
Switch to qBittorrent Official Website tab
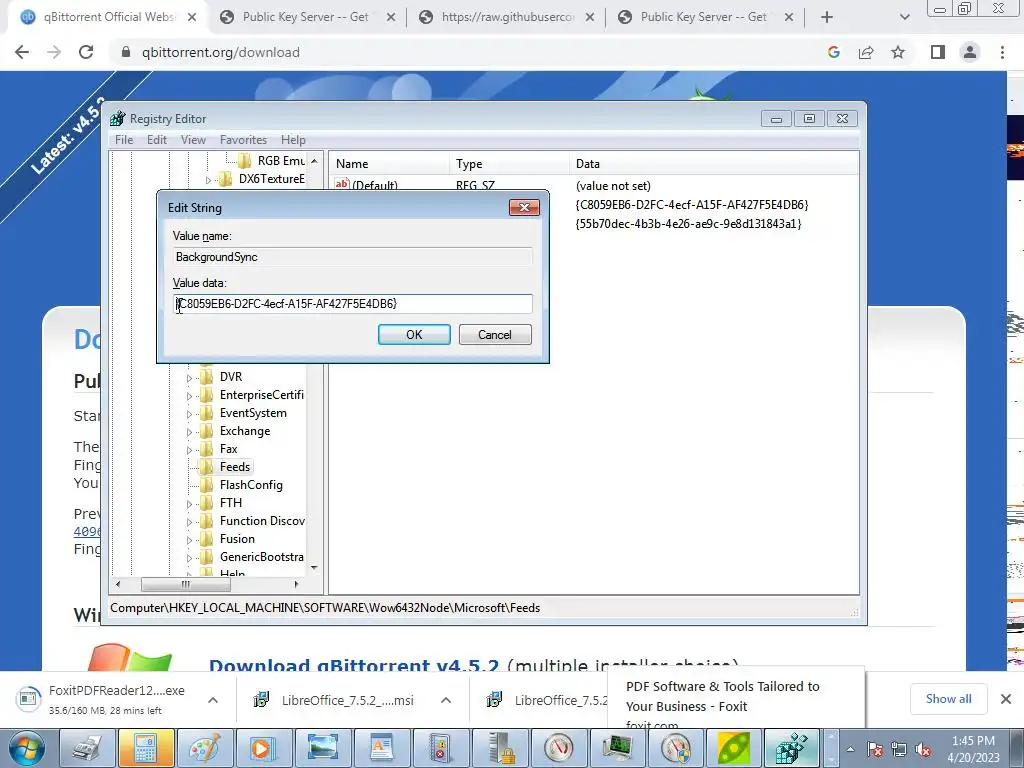tap(109, 17)
